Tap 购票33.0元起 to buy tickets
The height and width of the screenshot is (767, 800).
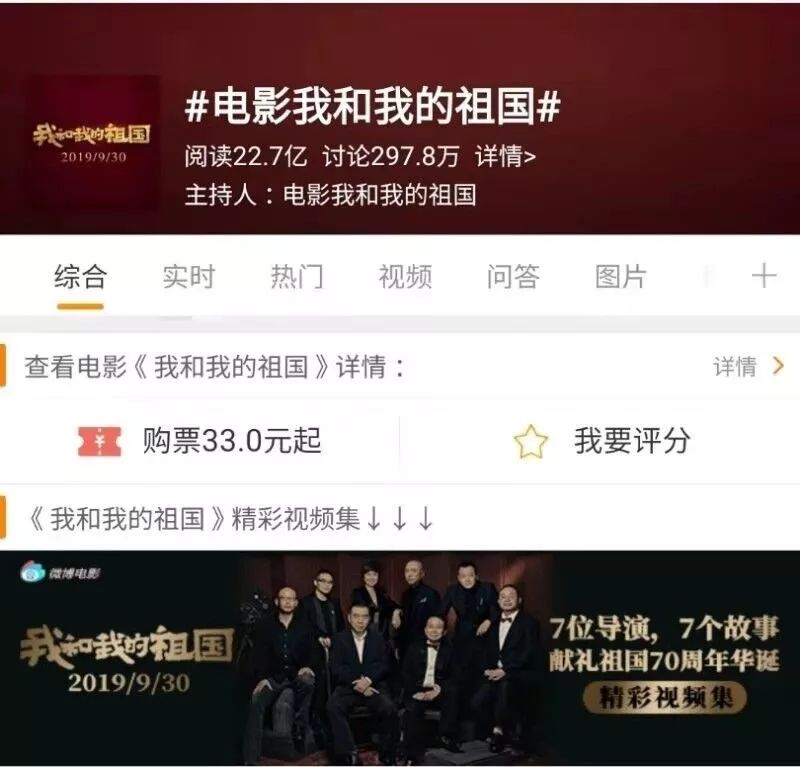click(x=232, y=440)
